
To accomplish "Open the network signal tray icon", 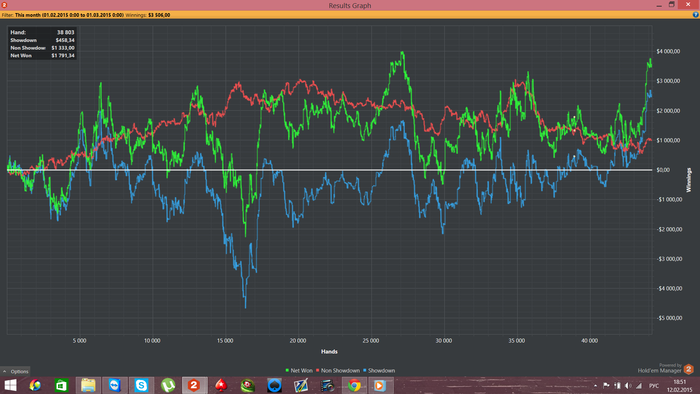I will pos(639,386).
